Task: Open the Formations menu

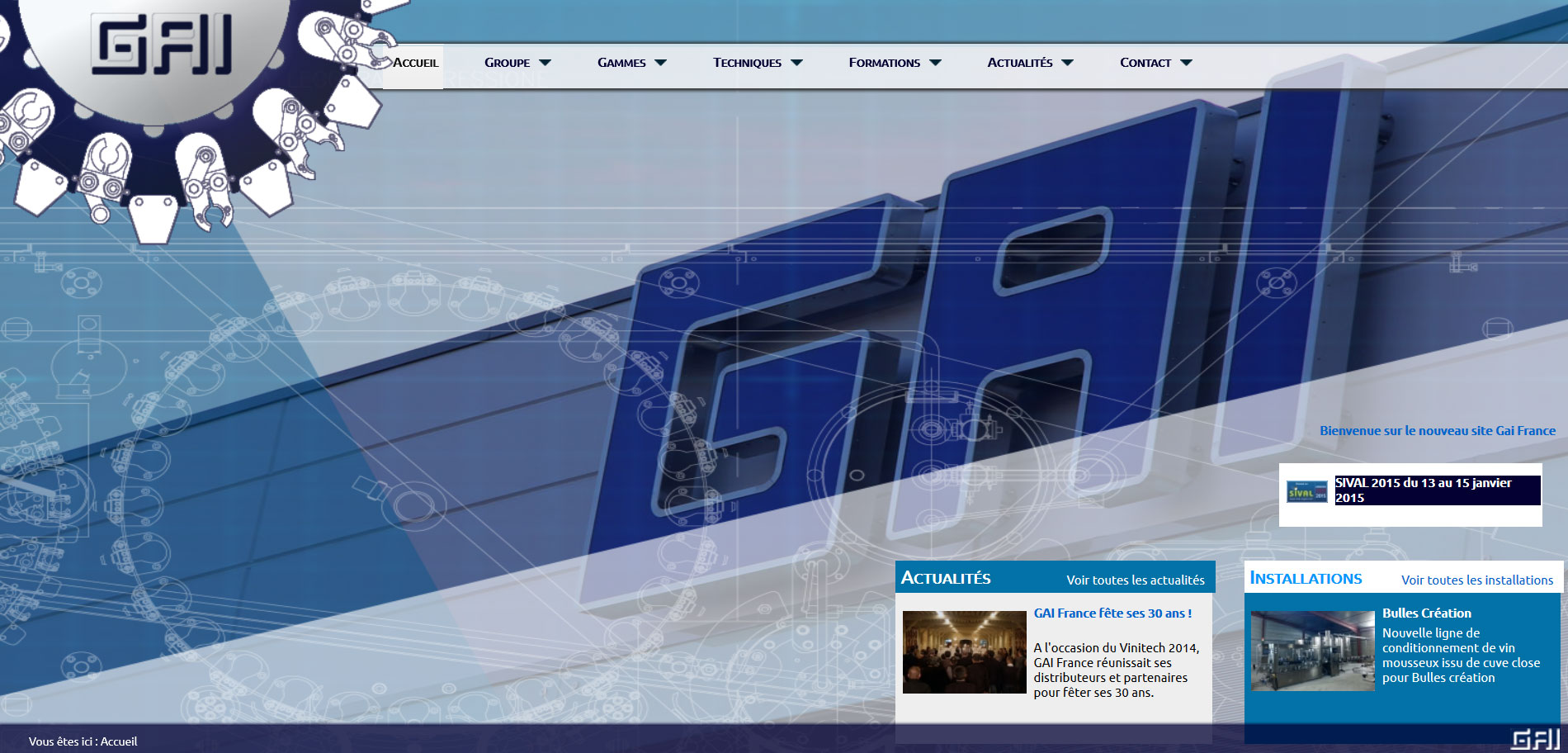Action: pyautogui.click(x=884, y=63)
